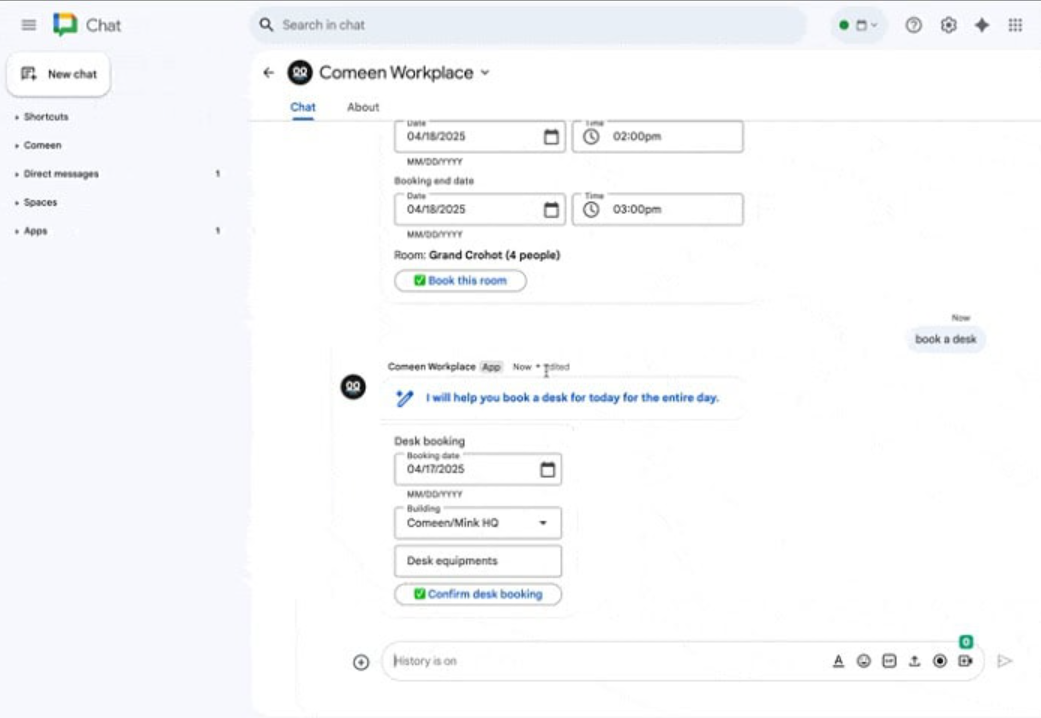Expand the Comeen Workplace title dropdown
Screen dimensions: 1041x718
coord(486,73)
